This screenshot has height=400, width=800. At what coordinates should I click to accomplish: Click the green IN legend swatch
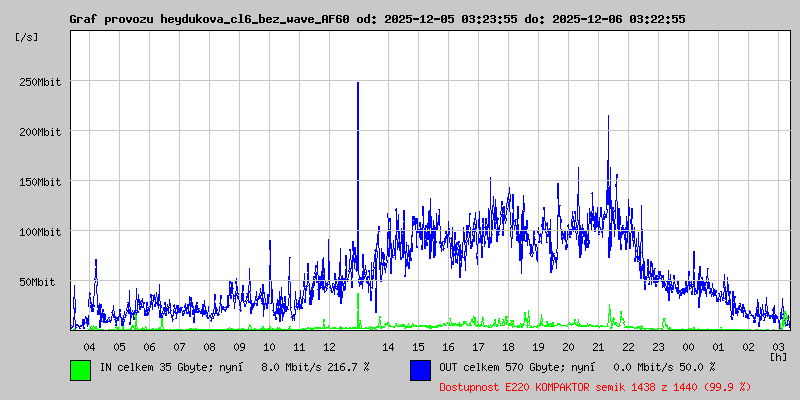tap(81, 370)
